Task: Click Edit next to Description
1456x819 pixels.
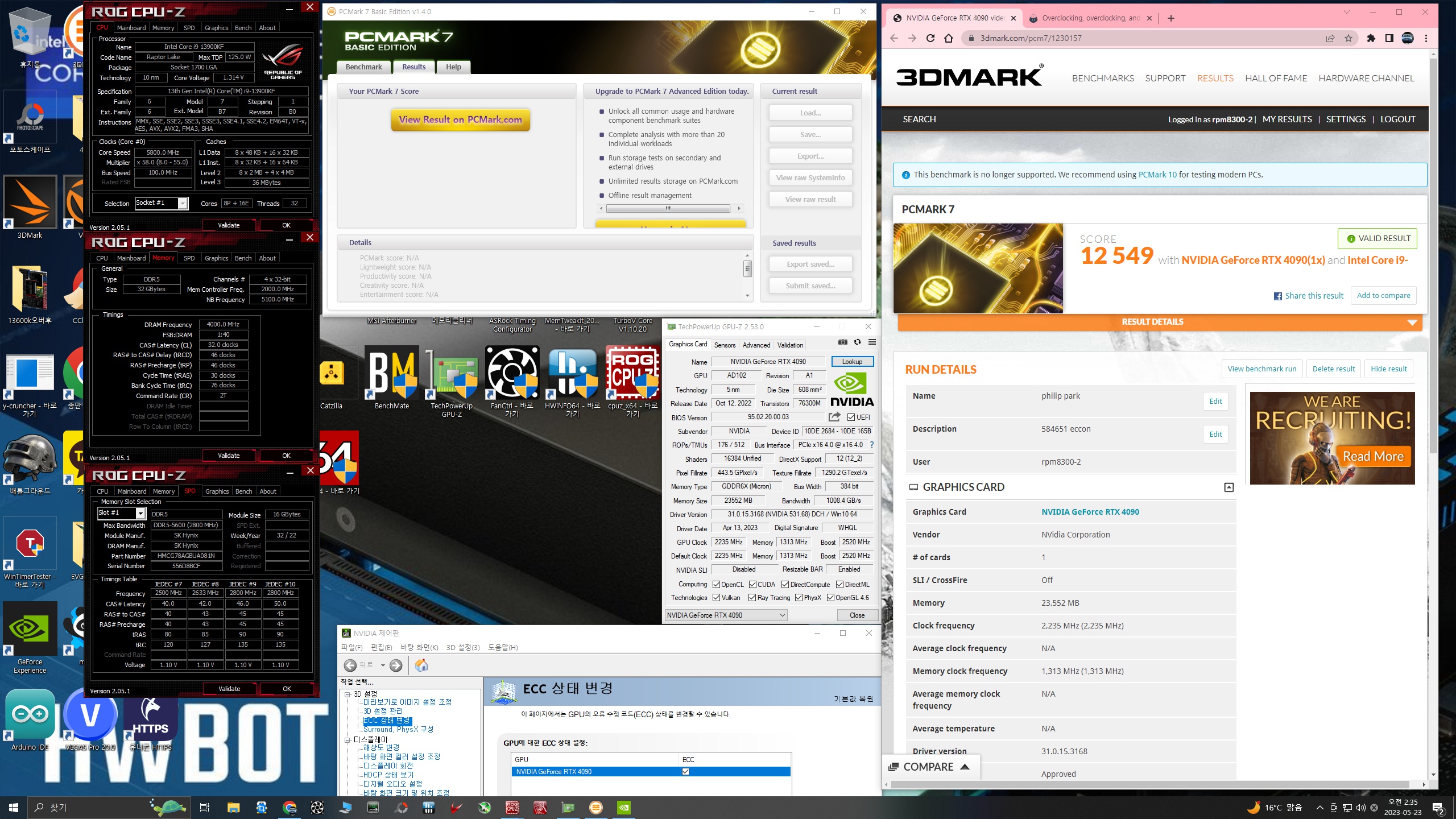Action: (x=1215, y=434)
